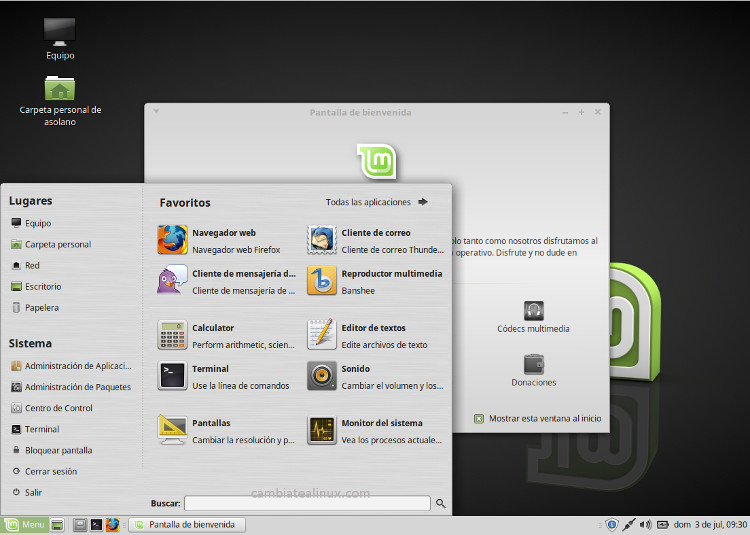Screen dimensions: 750x535
Task: Click Donaciones in welcome window
Action: tap(533, 371)
